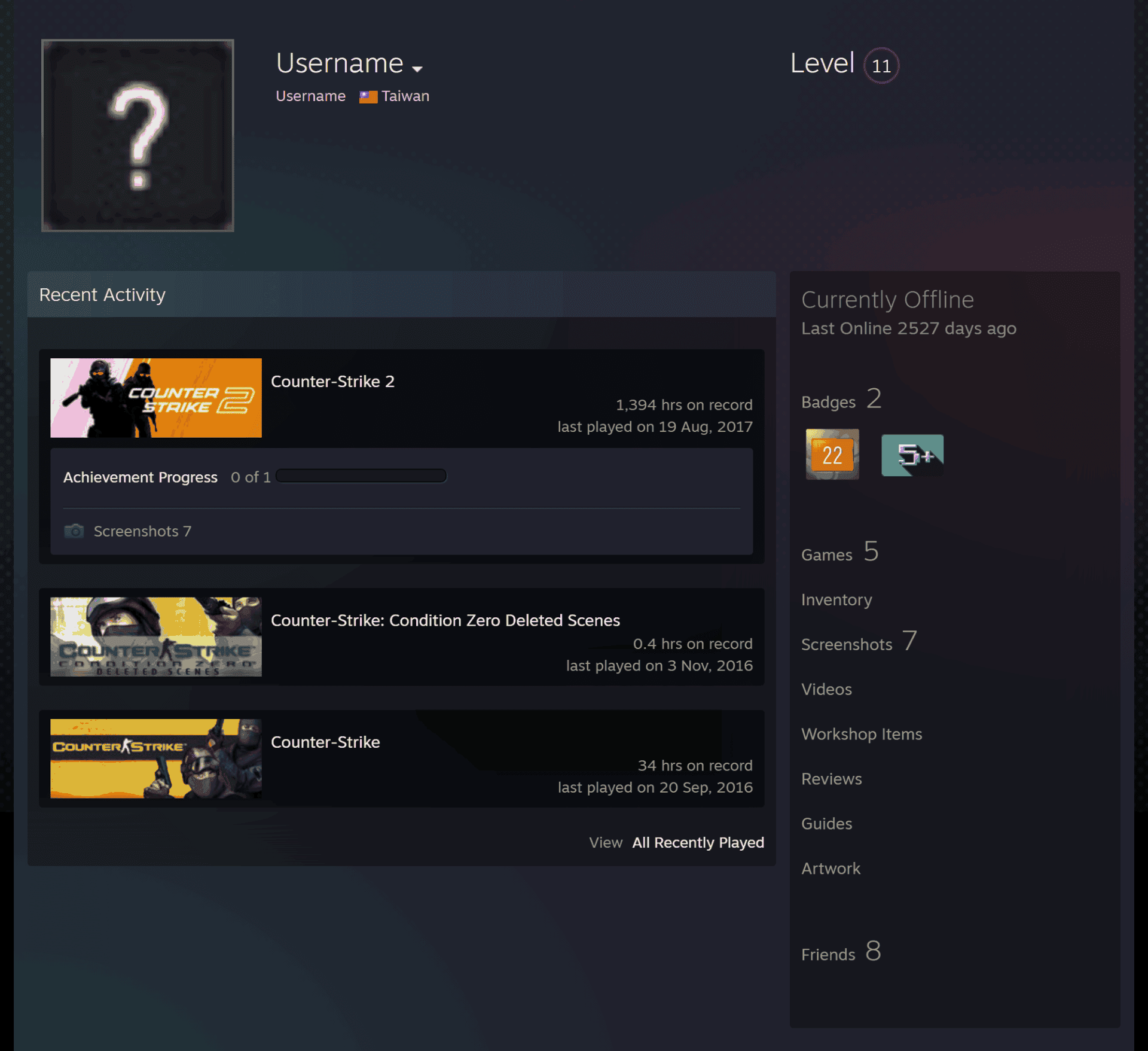1148x1051 pixels.
Task: Open the Counter-Strike game banner image
Action: point(156,758)
